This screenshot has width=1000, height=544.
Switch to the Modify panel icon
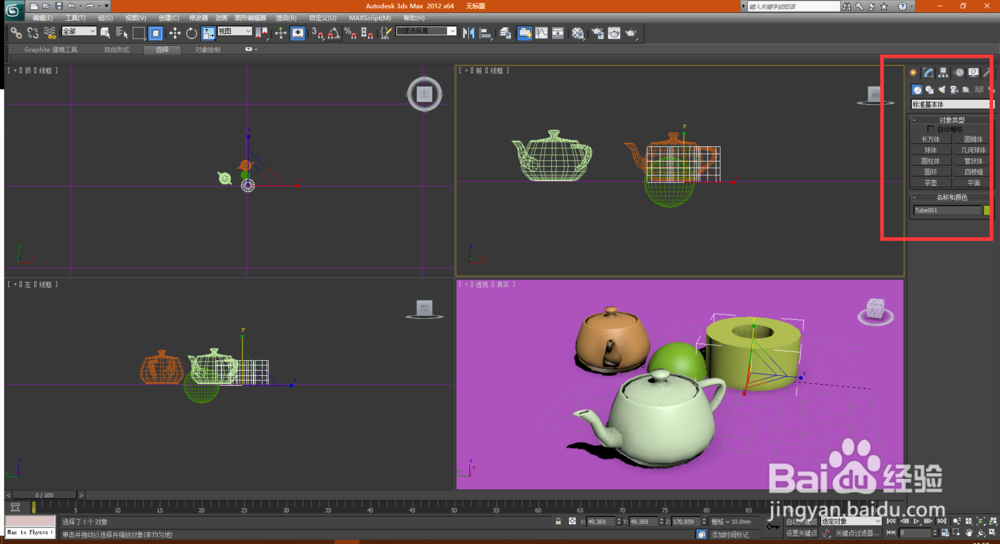coord(928,72)
